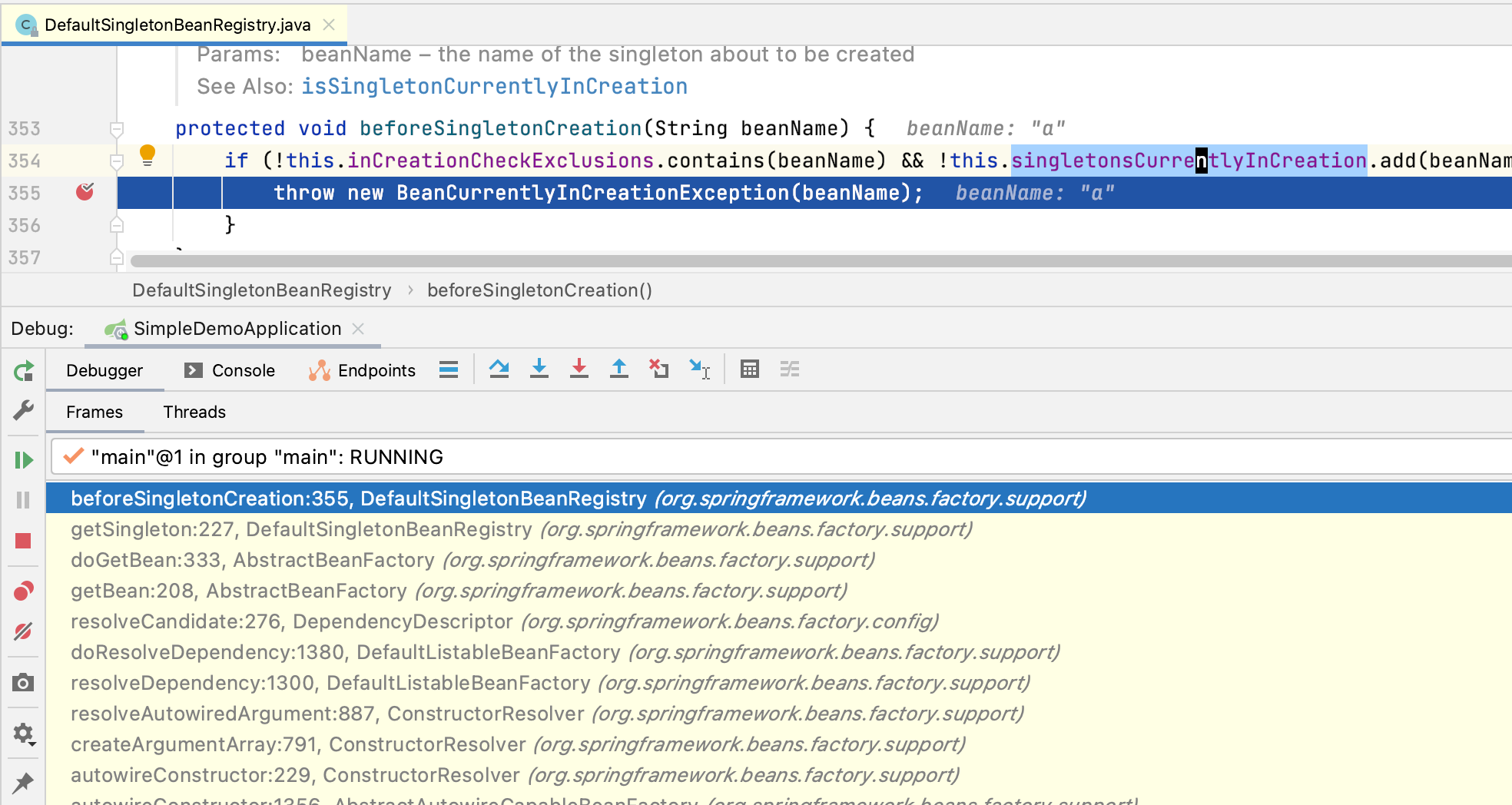Click the Drop Frame icon
The height and width of the screenshot is (805, 1512).
pyautogui.click(x=659, y=369)
